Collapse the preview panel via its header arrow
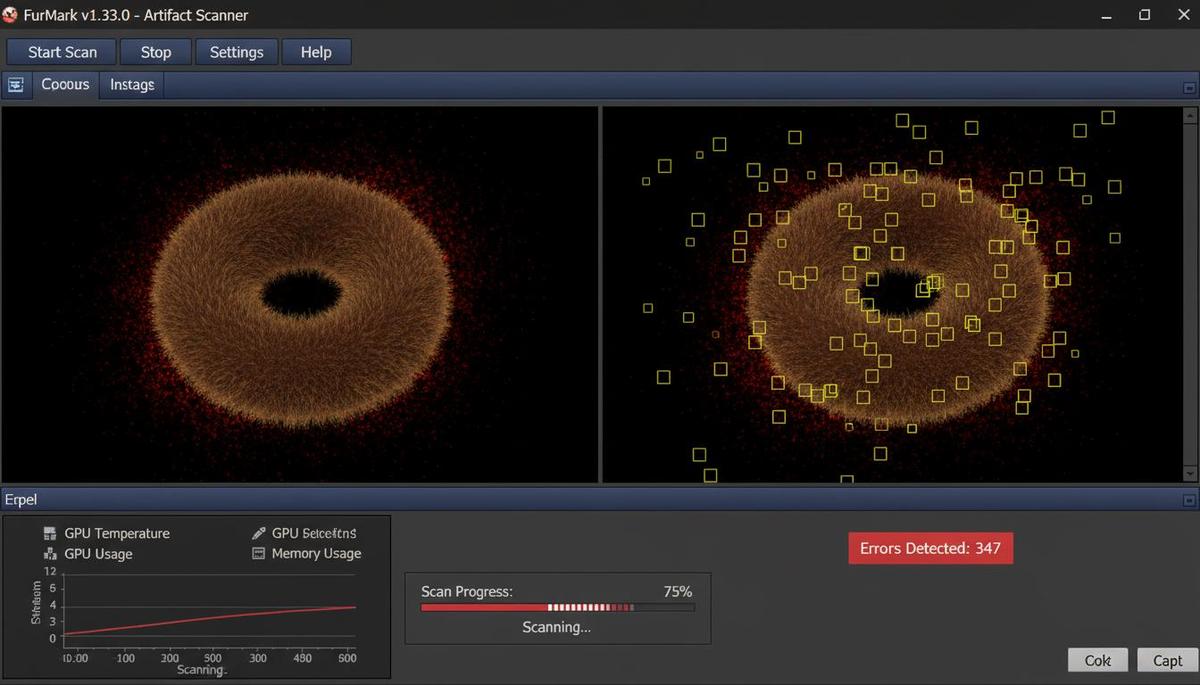Image resolution: width=1200 pixels, height=685 pixels. point(1189,88)
